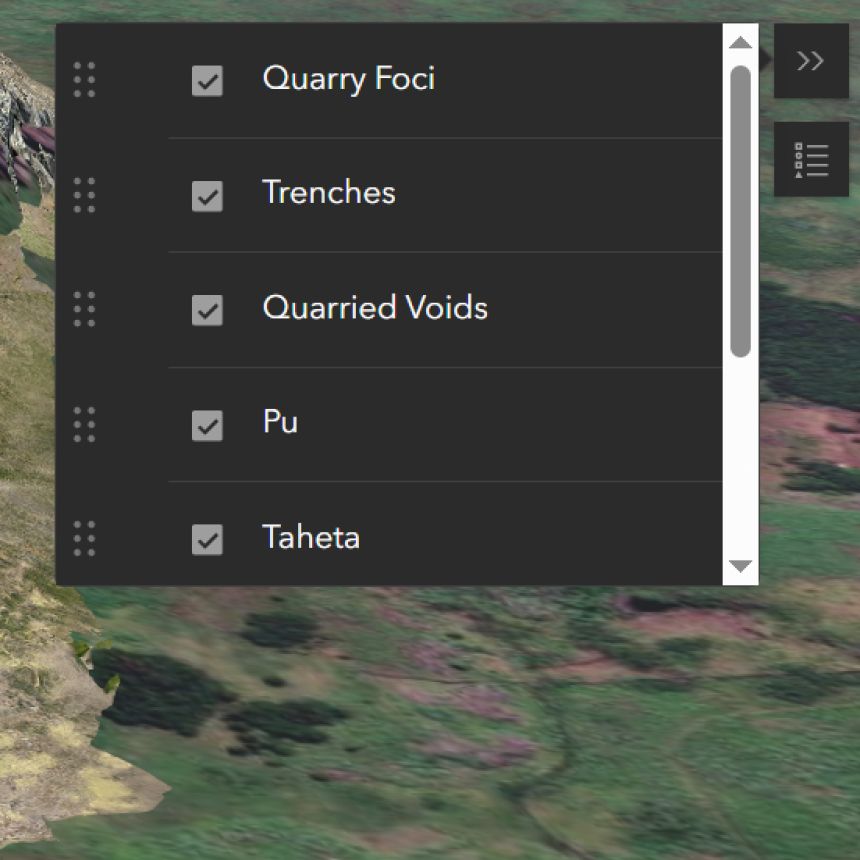
Task: Click the Trenches layer label
Action: [328, 193]
